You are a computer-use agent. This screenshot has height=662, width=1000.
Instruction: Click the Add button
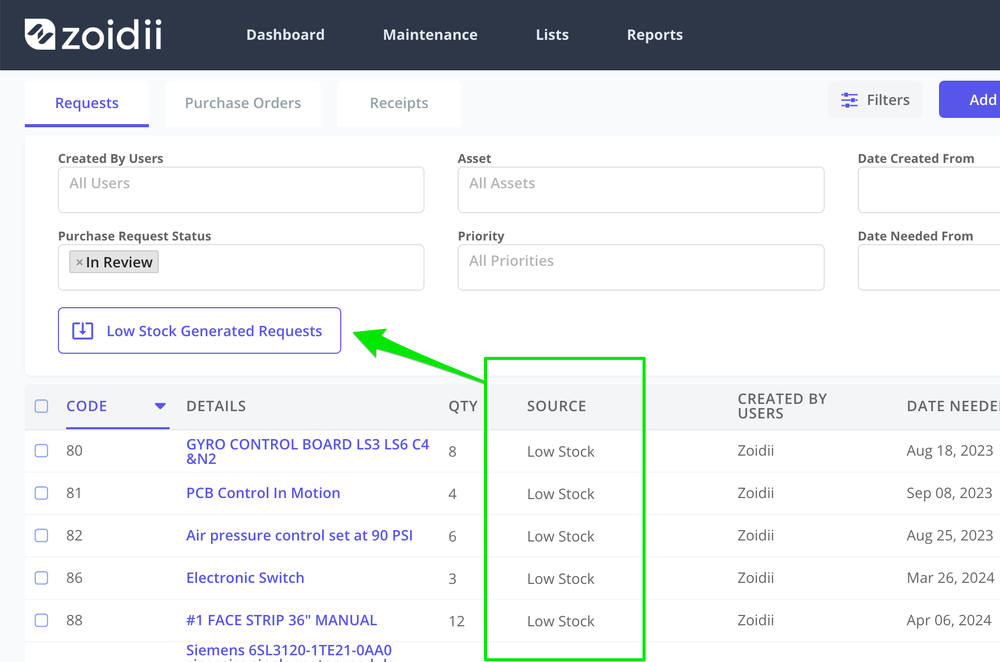pyautogui.click(x=969, y=100)
